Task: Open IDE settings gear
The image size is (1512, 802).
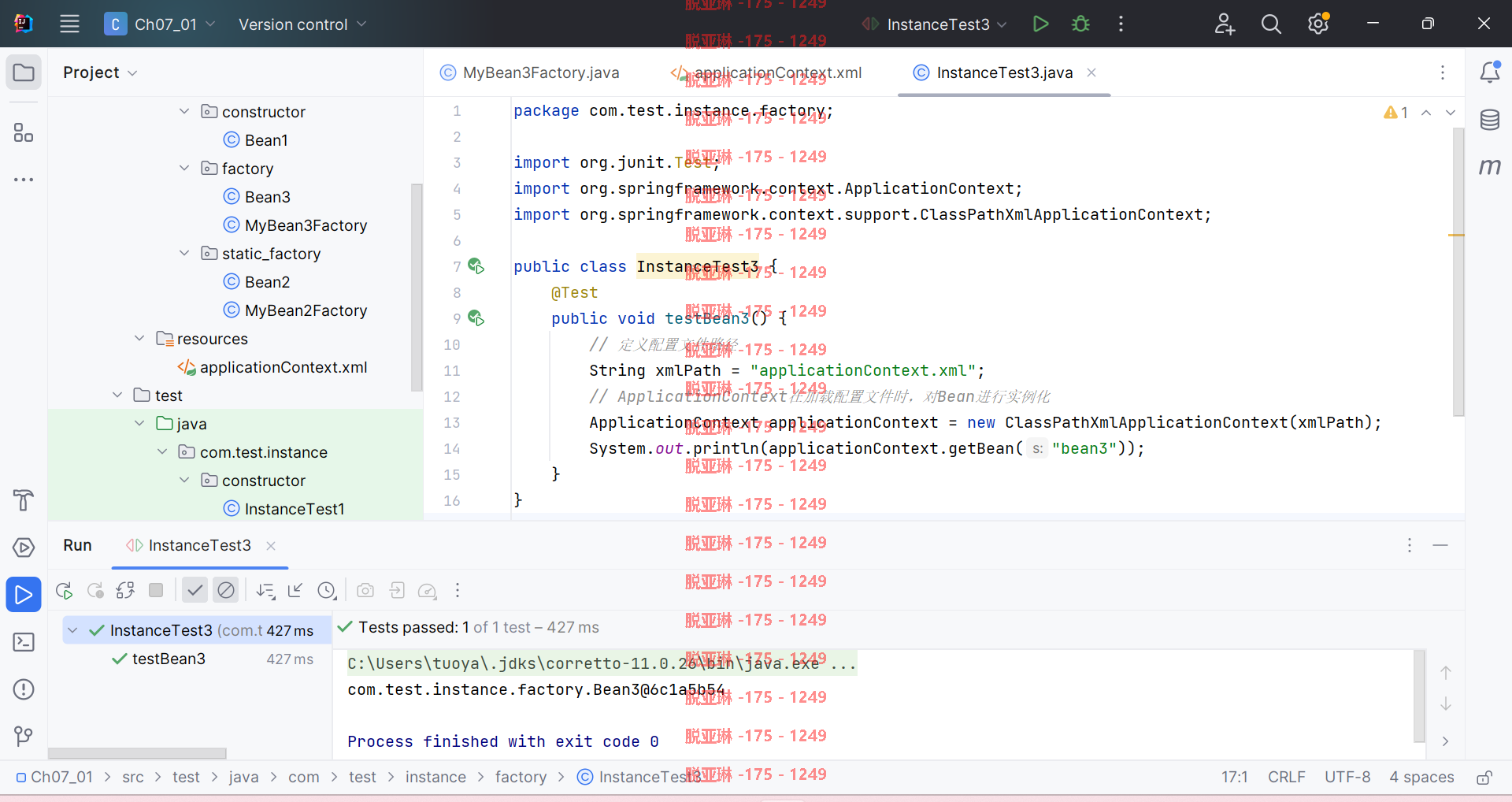Action: coord(1318,24)
